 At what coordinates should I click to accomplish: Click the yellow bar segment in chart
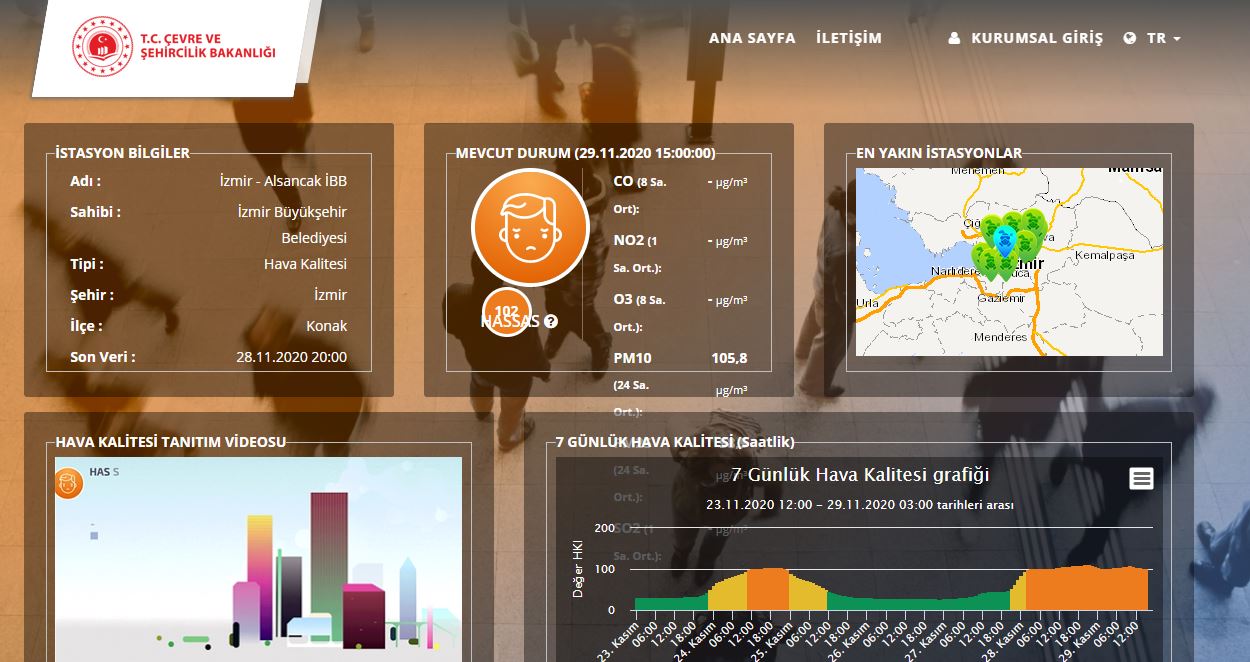pyautogui.click(x=727, y=593)
